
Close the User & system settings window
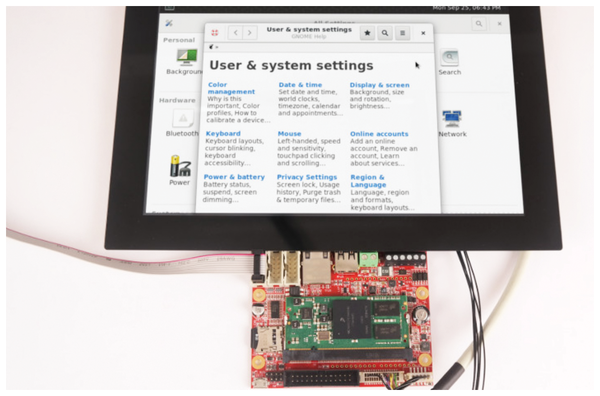[423, 33]
